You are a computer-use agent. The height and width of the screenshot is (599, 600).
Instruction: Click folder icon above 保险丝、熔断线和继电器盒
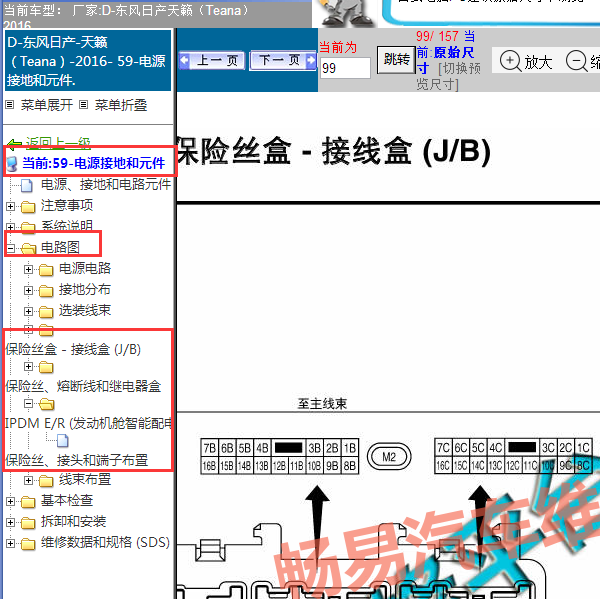(x=46, y=367)
